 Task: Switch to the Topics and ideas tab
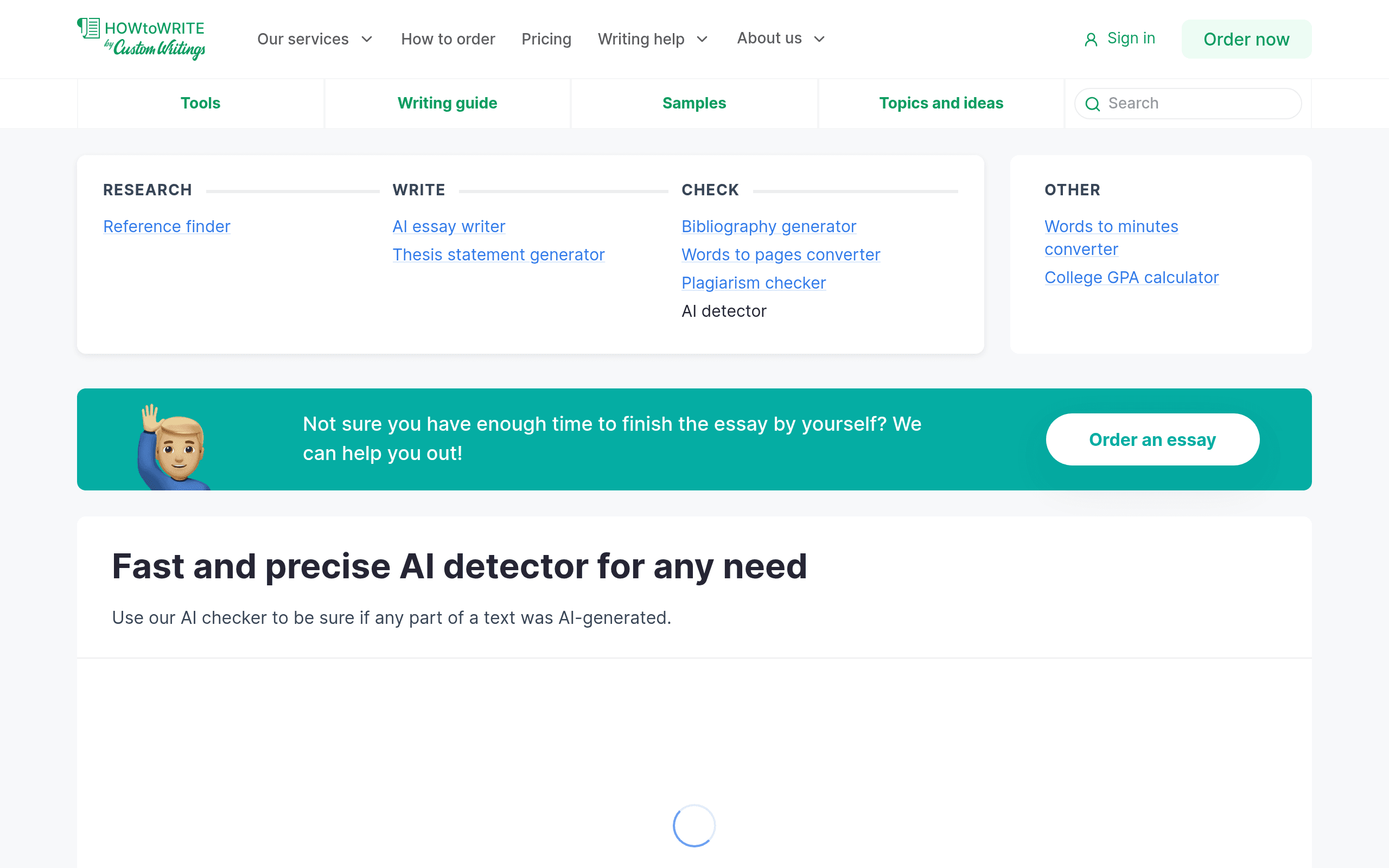pyautogui.click(x=941, y=103)
